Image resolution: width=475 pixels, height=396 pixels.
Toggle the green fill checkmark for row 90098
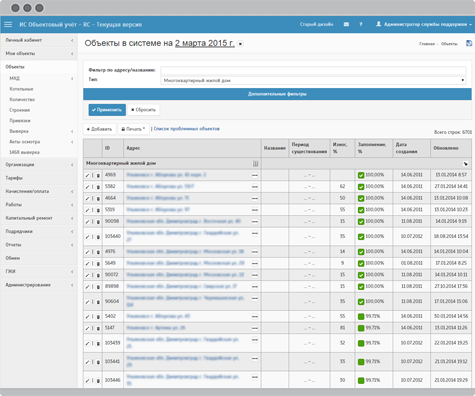click(x=361, y=222)
